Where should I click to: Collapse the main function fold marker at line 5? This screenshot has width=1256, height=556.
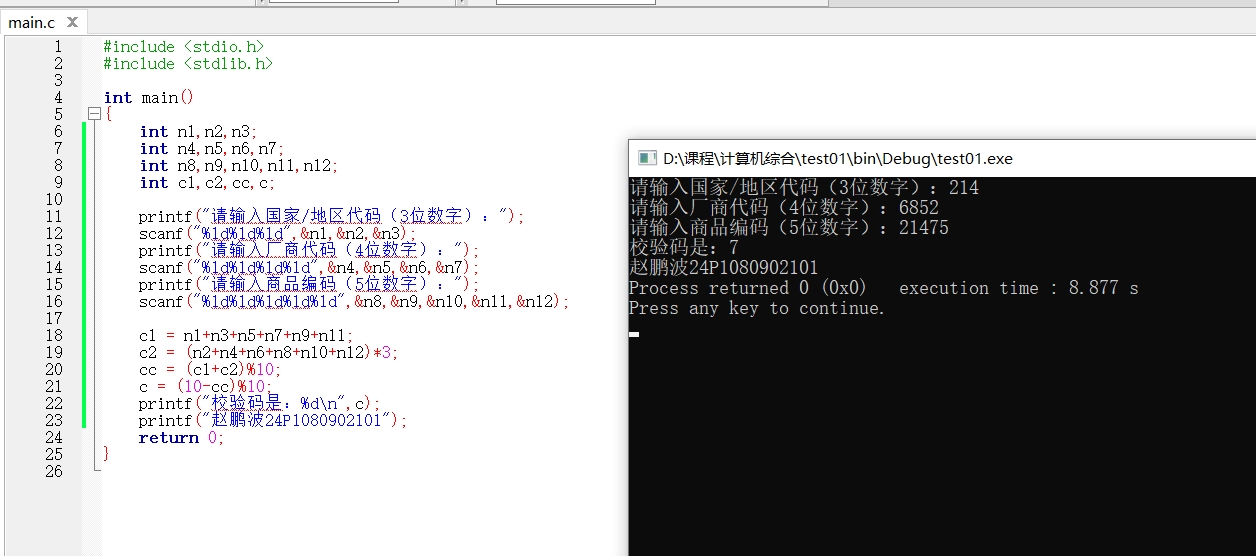tap(94, 114)
